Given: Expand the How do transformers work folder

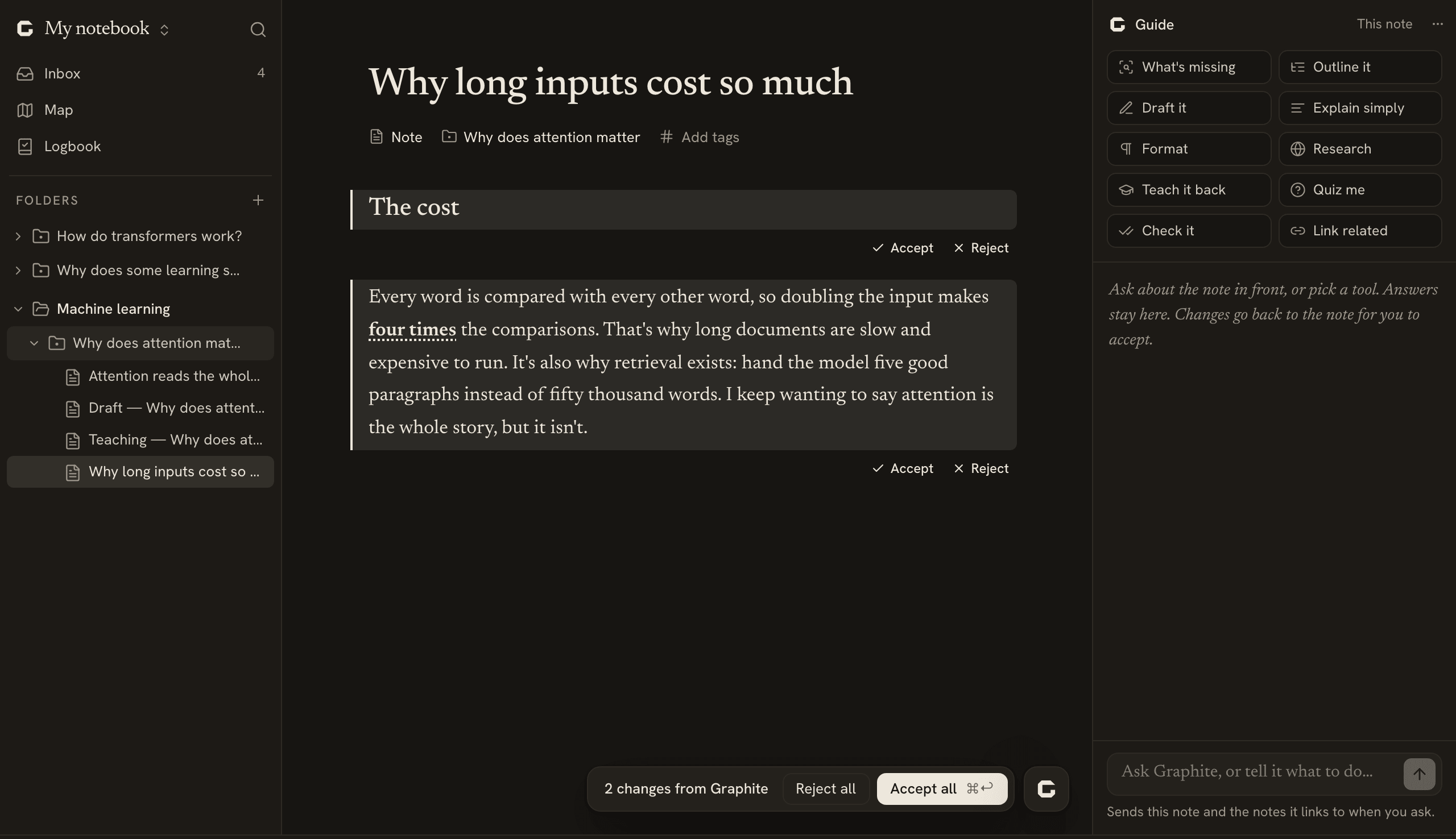Looking at the screenshot, I should click(18, 236).
